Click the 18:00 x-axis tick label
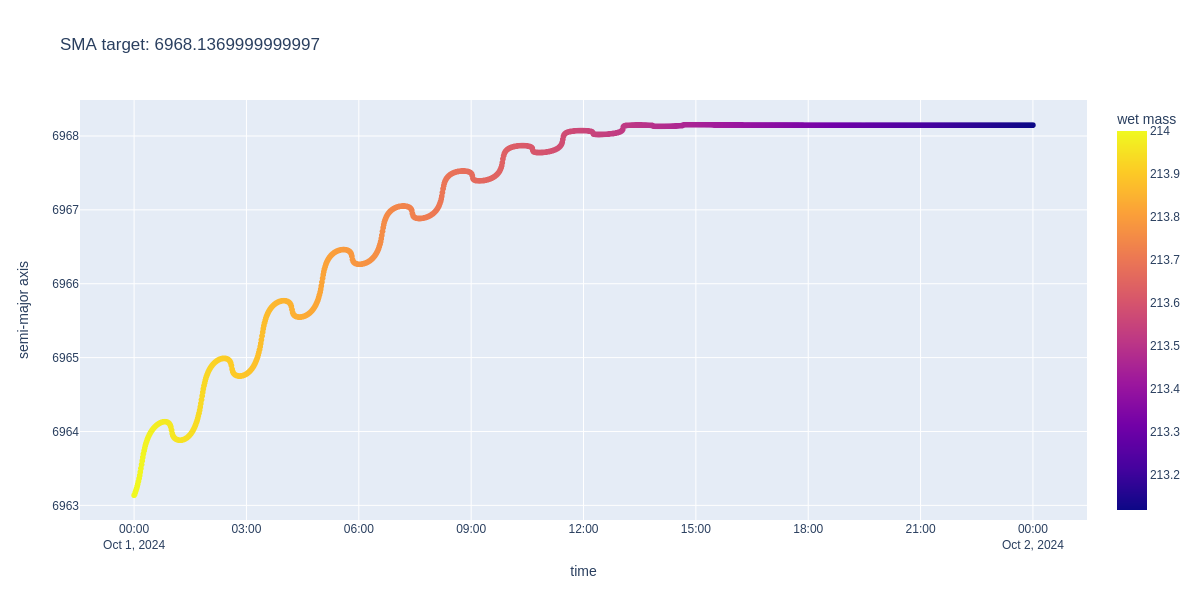 click(x=808, y=529)
